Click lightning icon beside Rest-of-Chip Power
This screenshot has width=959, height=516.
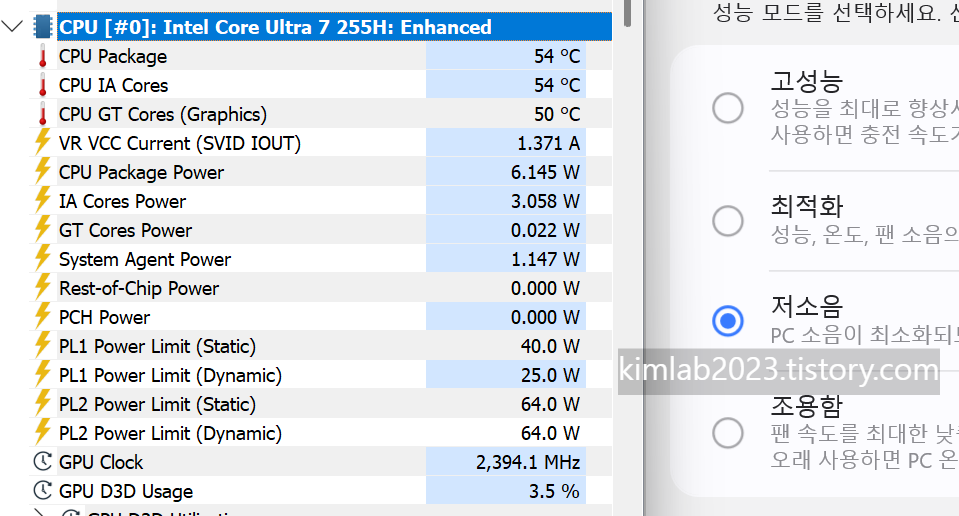click(43, 288)
